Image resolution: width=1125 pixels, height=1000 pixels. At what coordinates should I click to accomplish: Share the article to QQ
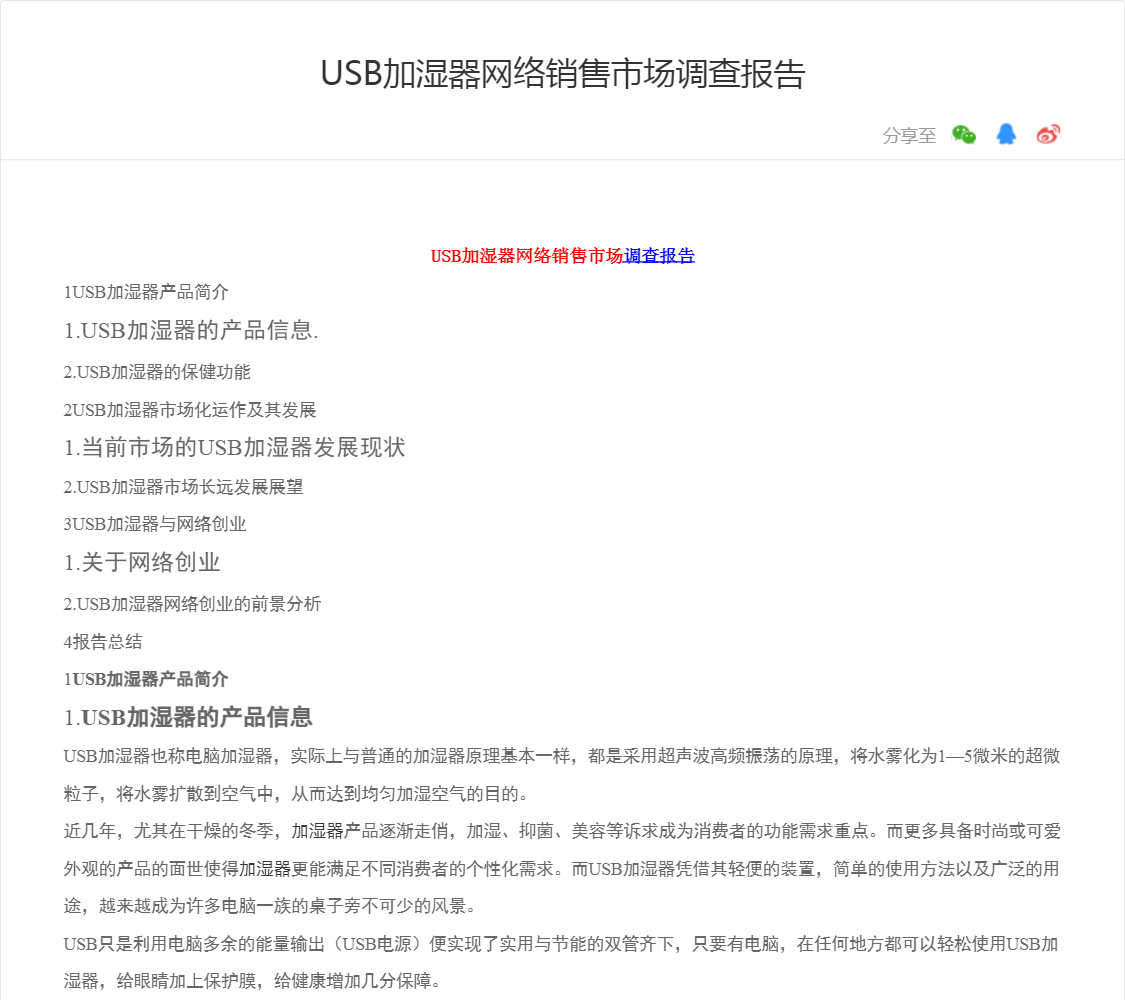click(1006, 134)
